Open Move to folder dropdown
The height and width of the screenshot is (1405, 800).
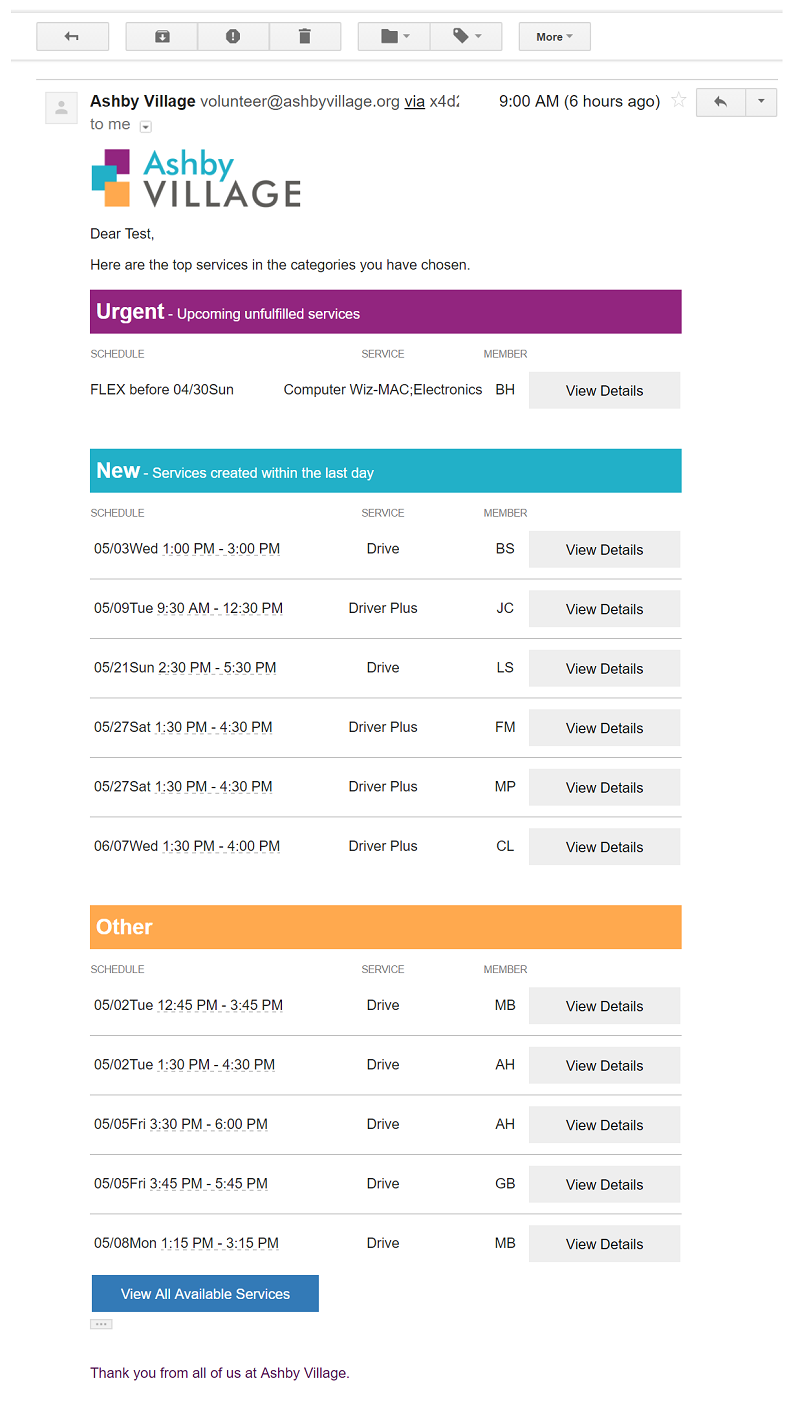(394, 37)
